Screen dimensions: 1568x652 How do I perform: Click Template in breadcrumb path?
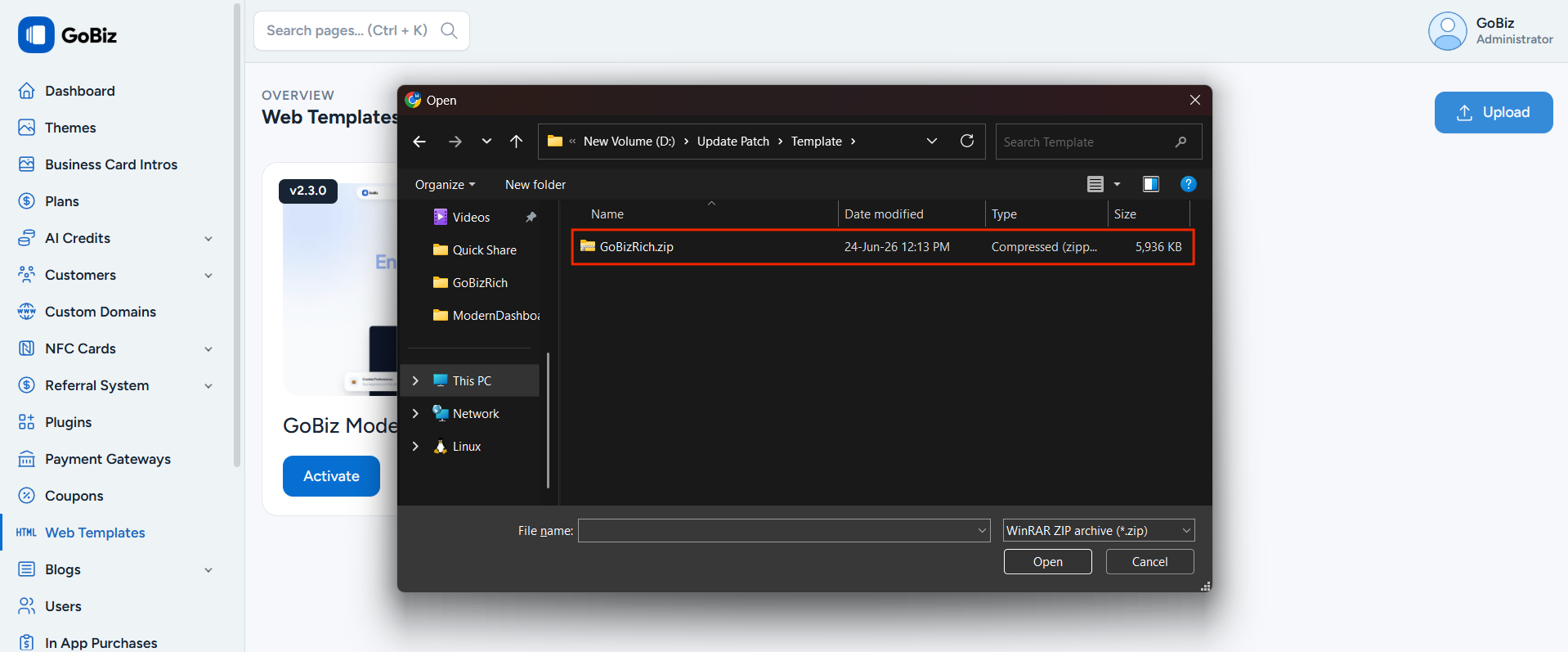pos(817,142)
